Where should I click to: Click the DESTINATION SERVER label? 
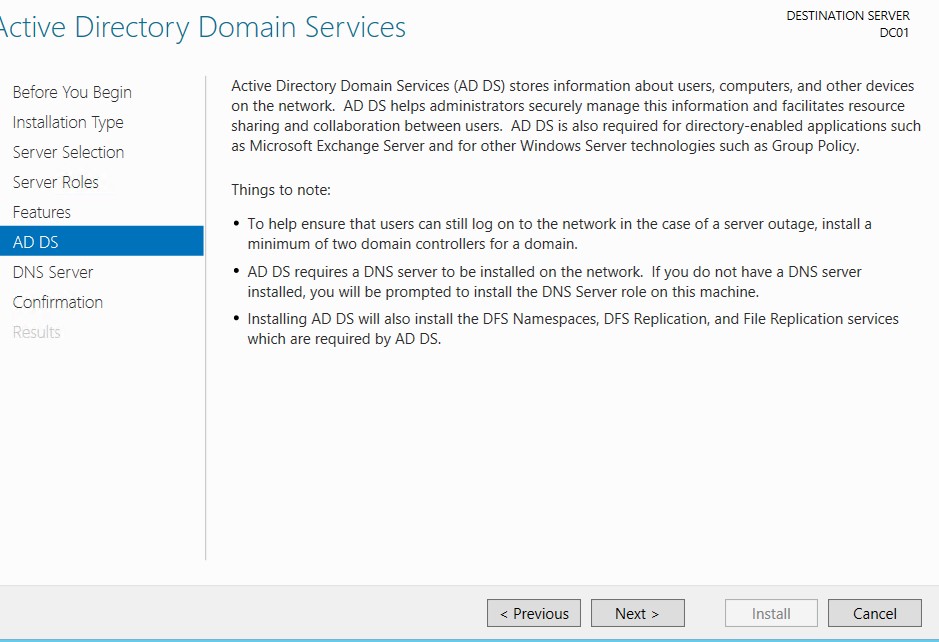click(x=847, y=16)
